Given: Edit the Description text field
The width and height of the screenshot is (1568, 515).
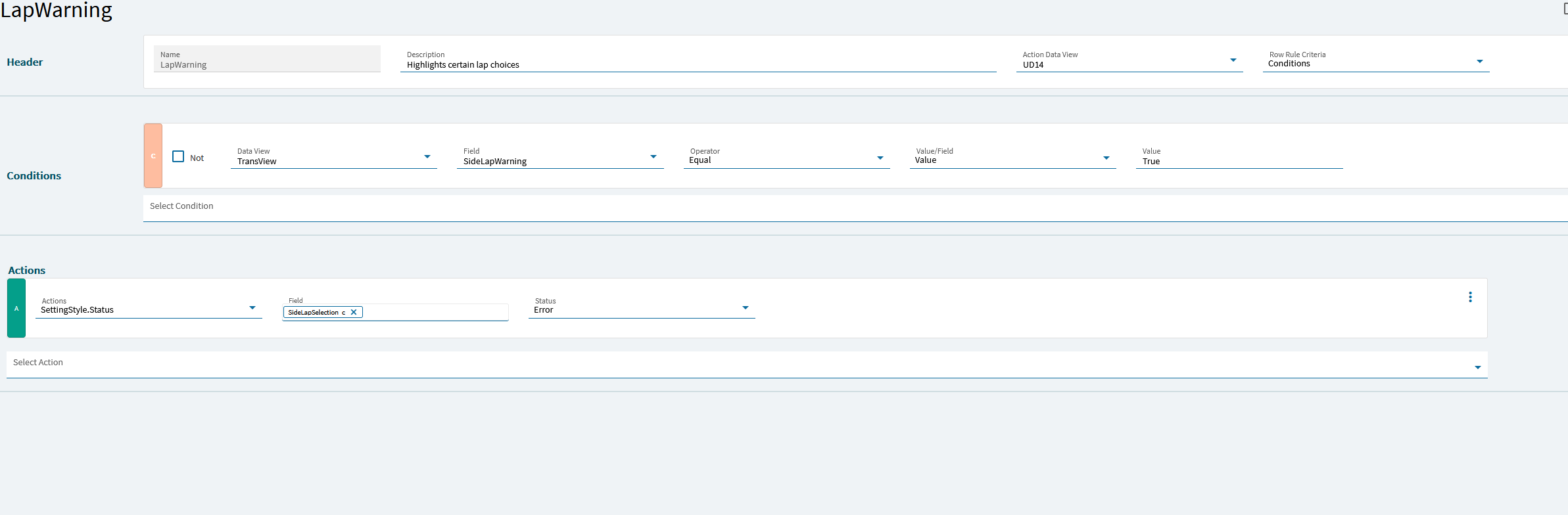Looking at the screenshot, I should [698, 60].
